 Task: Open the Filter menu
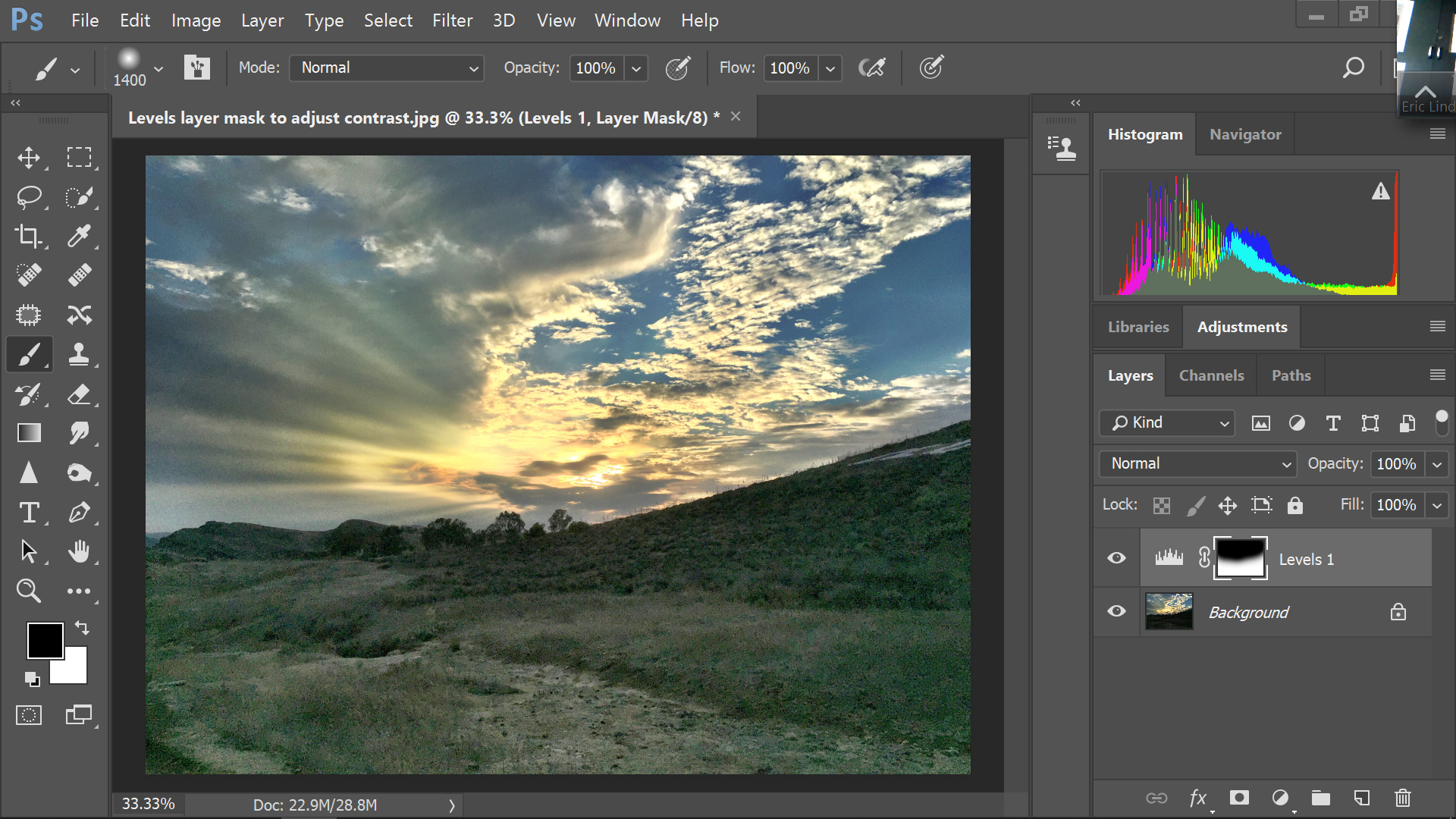(452, 20)
